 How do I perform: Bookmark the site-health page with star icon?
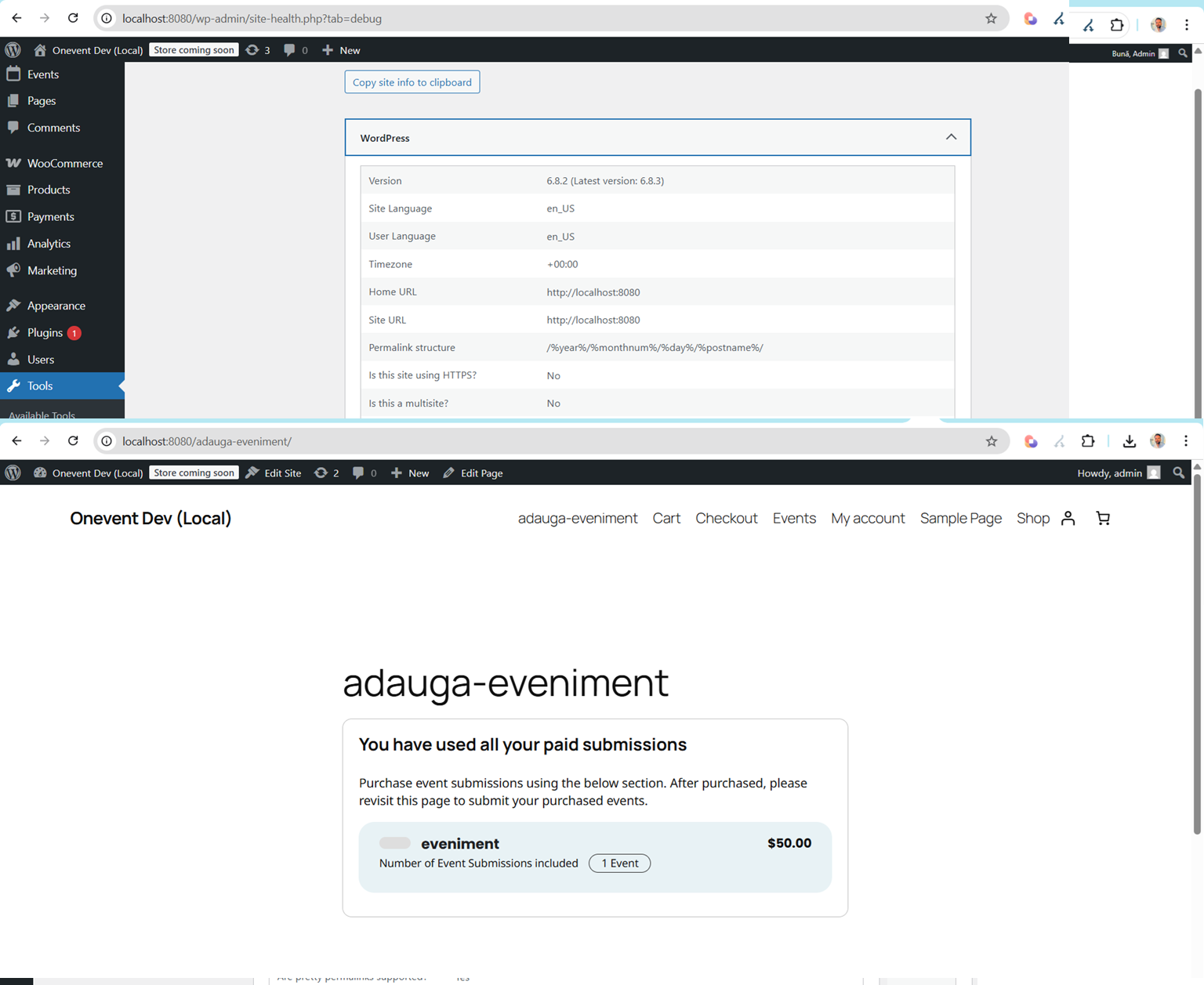click(991, 19)
